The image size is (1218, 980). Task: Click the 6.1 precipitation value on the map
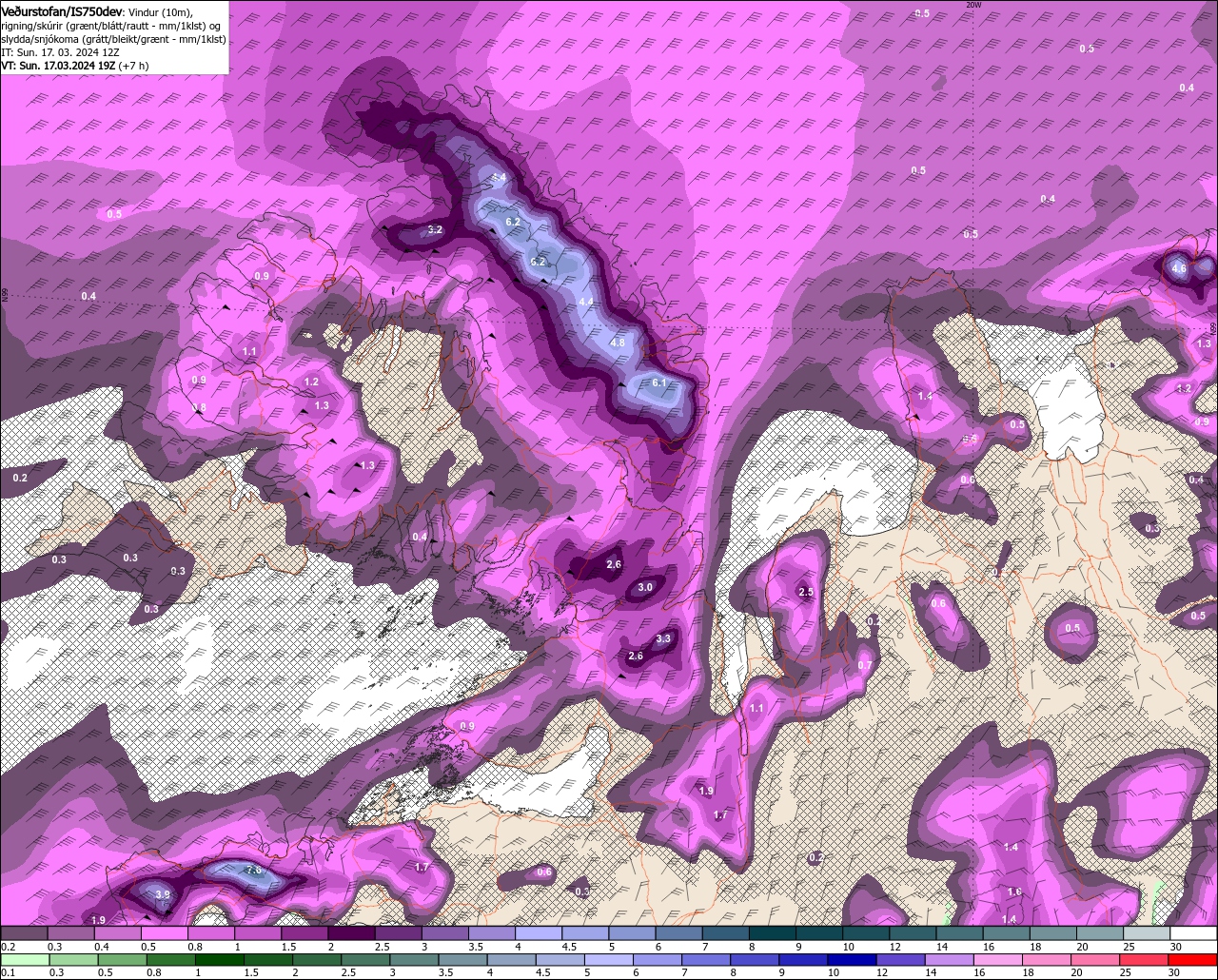(660, 382)
